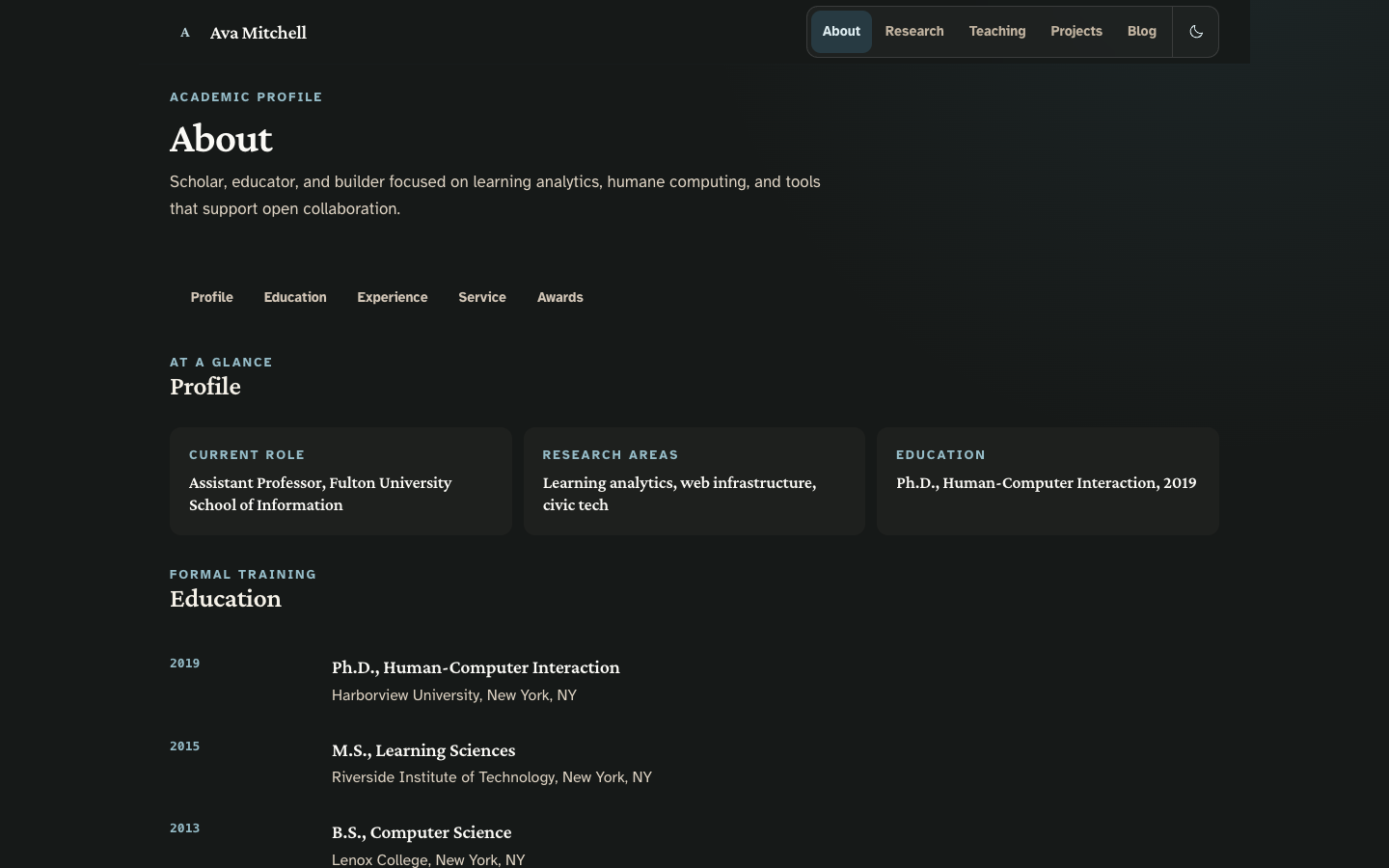Jump to the Service section
Screen dimensions: 1389x868
click(x=482, y=297)
